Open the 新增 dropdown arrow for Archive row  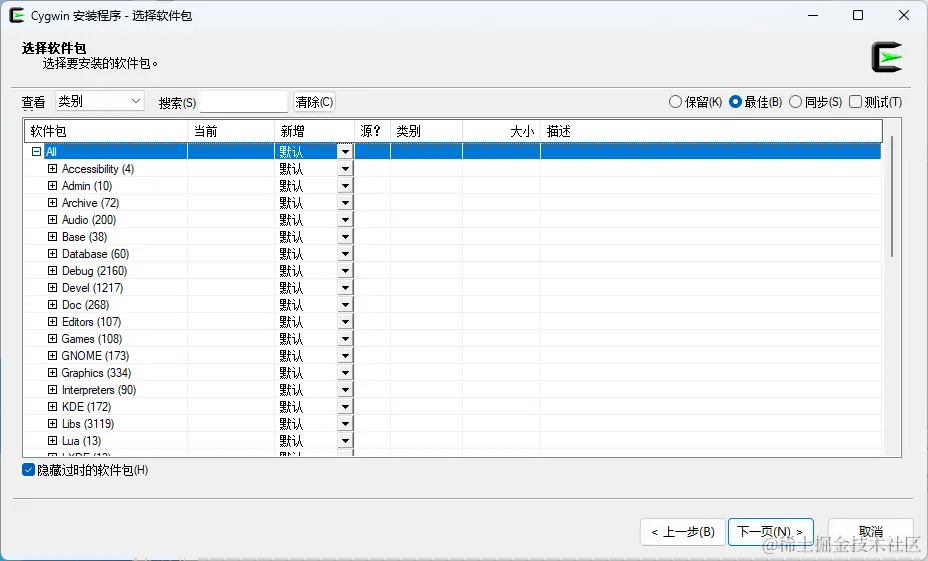[346, 202]
